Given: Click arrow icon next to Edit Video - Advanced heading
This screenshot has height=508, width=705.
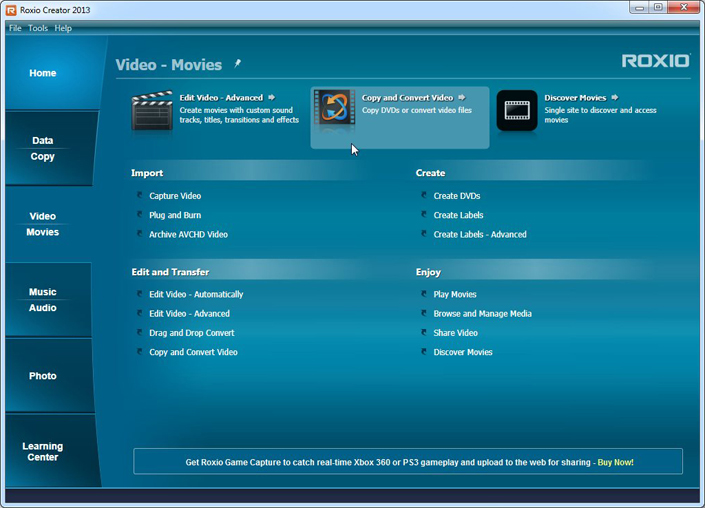Looking at the screenshot, I should click(272, 97).
